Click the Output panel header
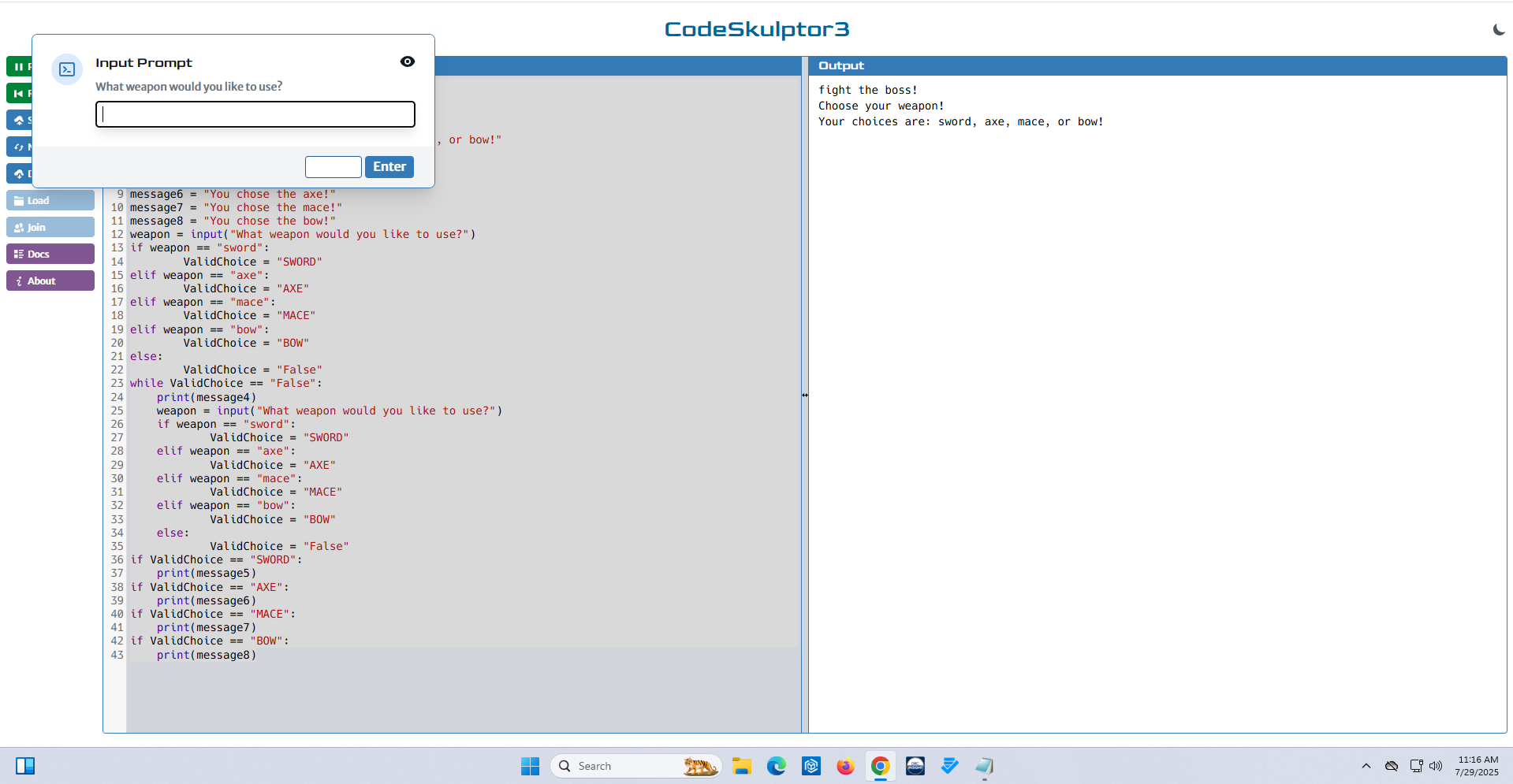The image size is (1513, 784). click(x=1157, y=66)
